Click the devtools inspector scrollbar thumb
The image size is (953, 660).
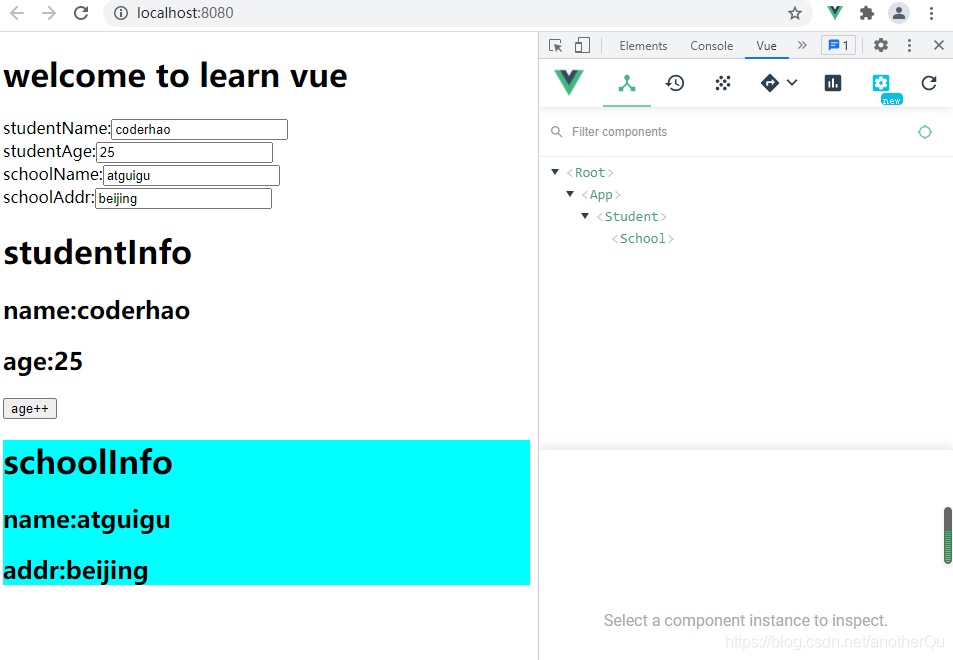[947, 535]
